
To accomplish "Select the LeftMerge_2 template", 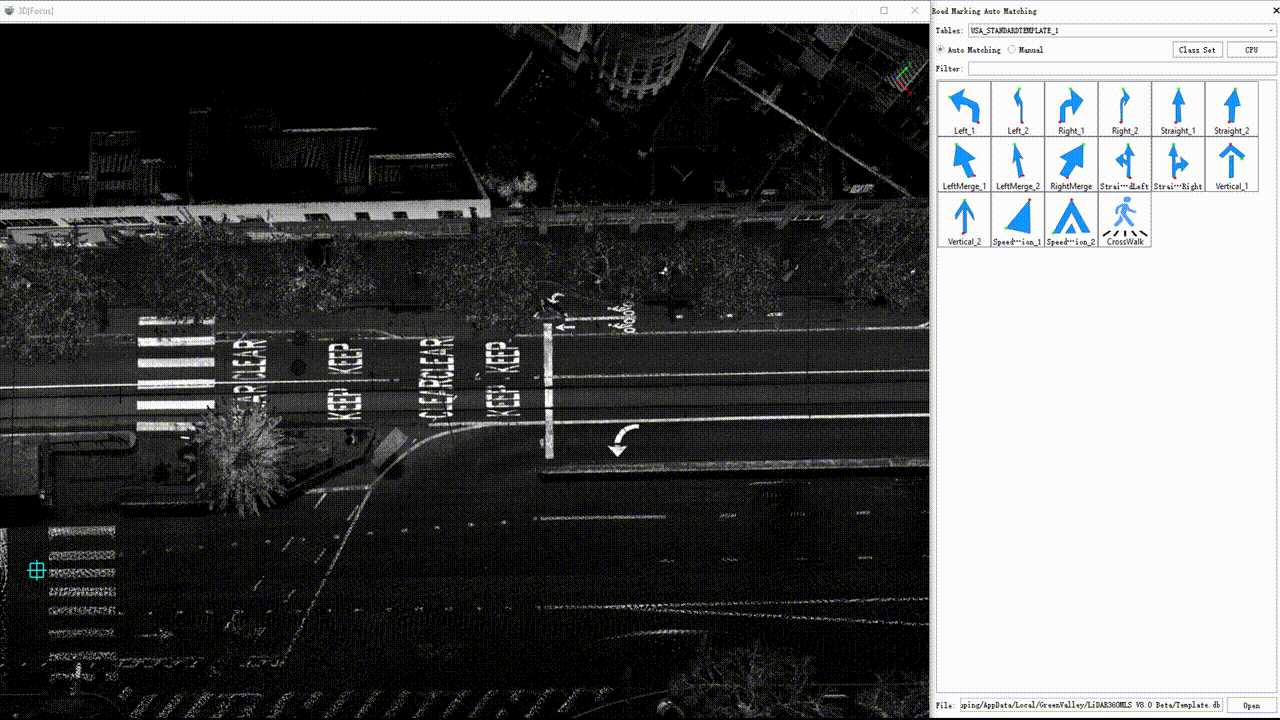I will click(1018, 164).
